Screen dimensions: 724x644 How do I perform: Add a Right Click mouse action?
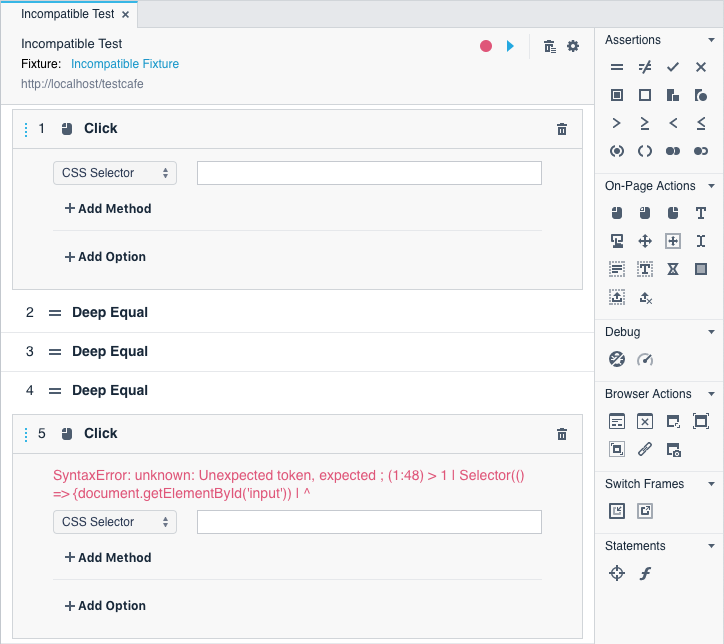tap(673, 213)
